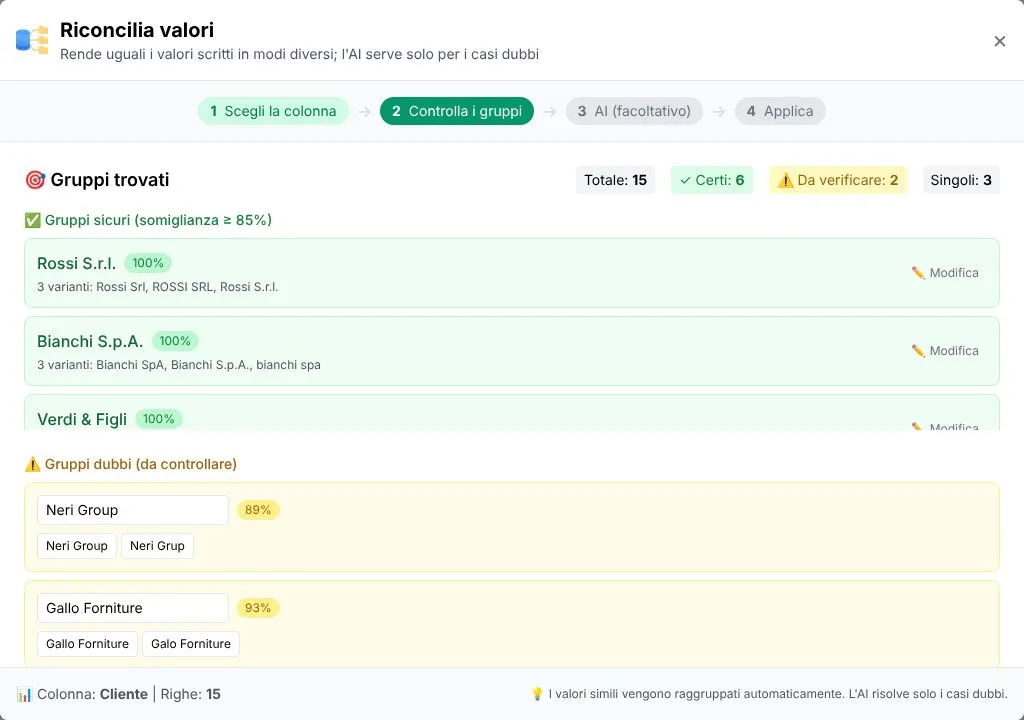This screenshot has height=720, width=1024.
Task: Click the 100% badge next to Bianchi S.p.A.
Action: pos(175,341)
